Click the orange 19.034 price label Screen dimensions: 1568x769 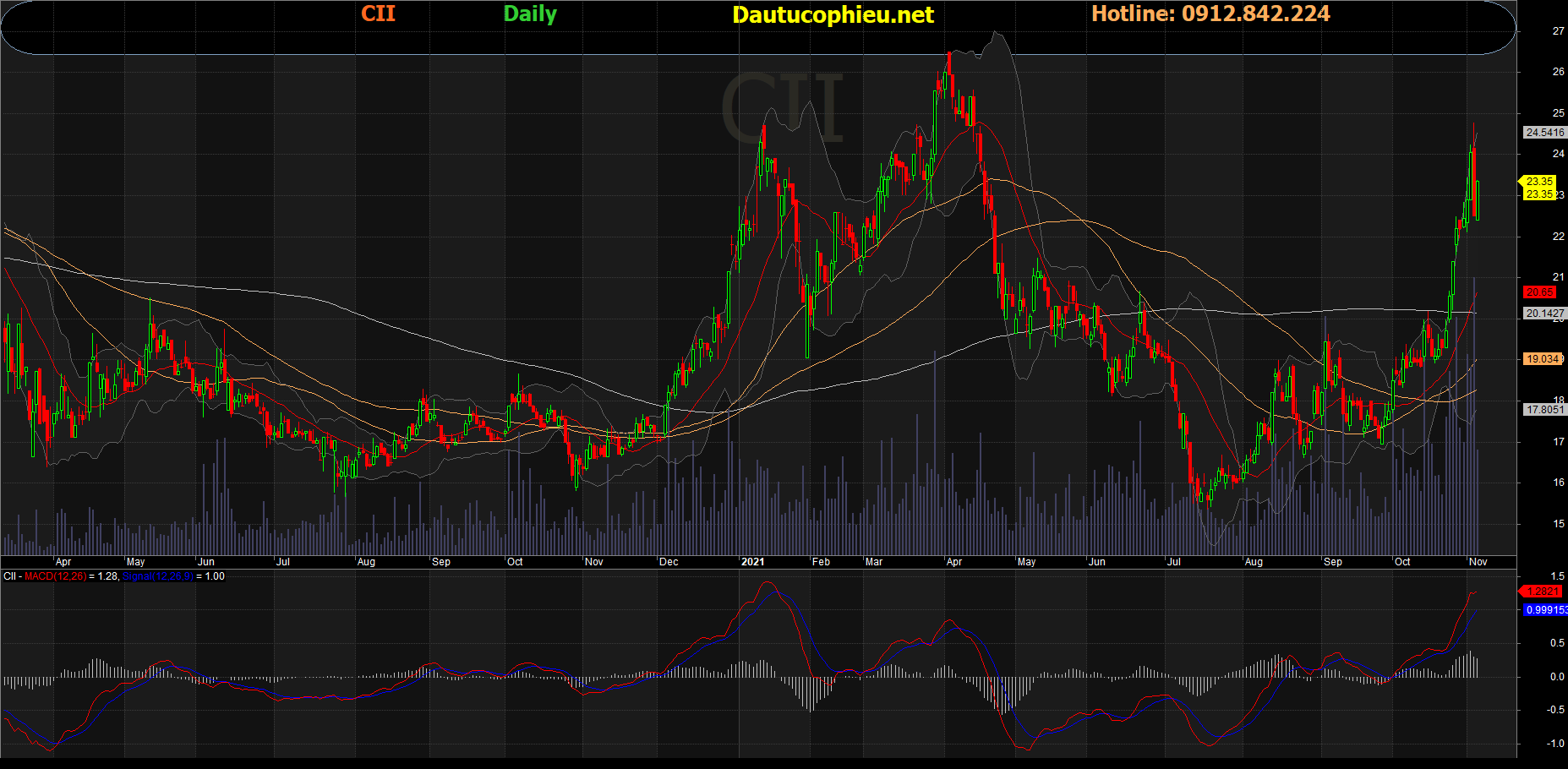coord(1543,359)
